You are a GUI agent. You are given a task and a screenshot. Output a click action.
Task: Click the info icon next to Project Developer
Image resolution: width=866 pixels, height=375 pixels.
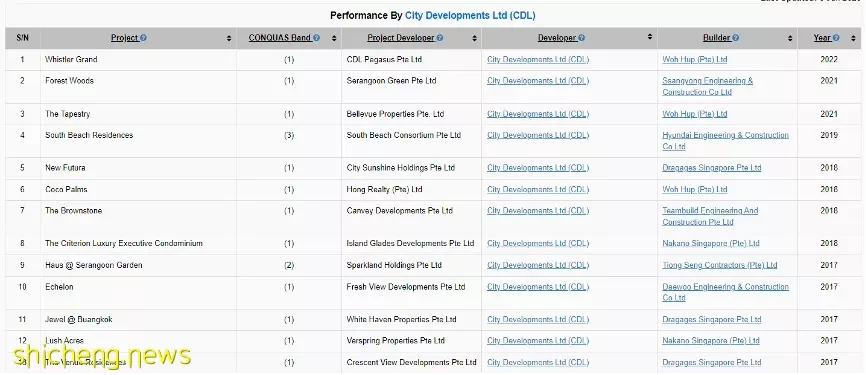click(440, 38)
